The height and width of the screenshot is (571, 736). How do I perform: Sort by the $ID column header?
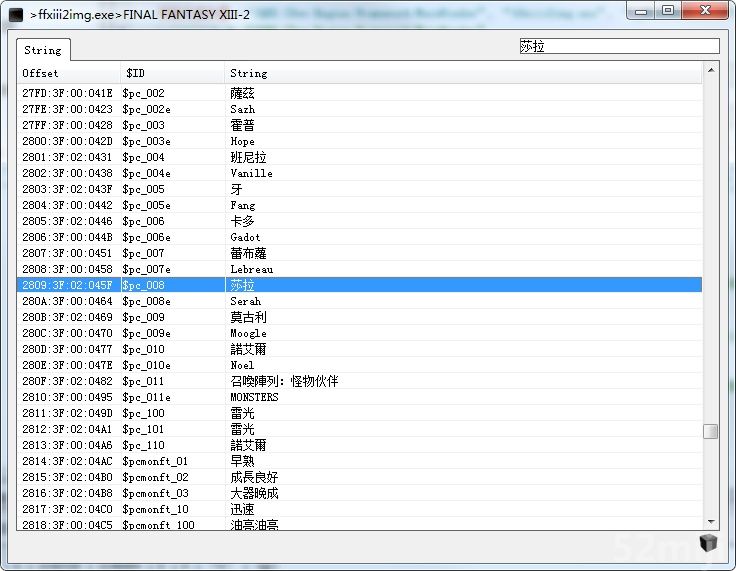(172, 73)
